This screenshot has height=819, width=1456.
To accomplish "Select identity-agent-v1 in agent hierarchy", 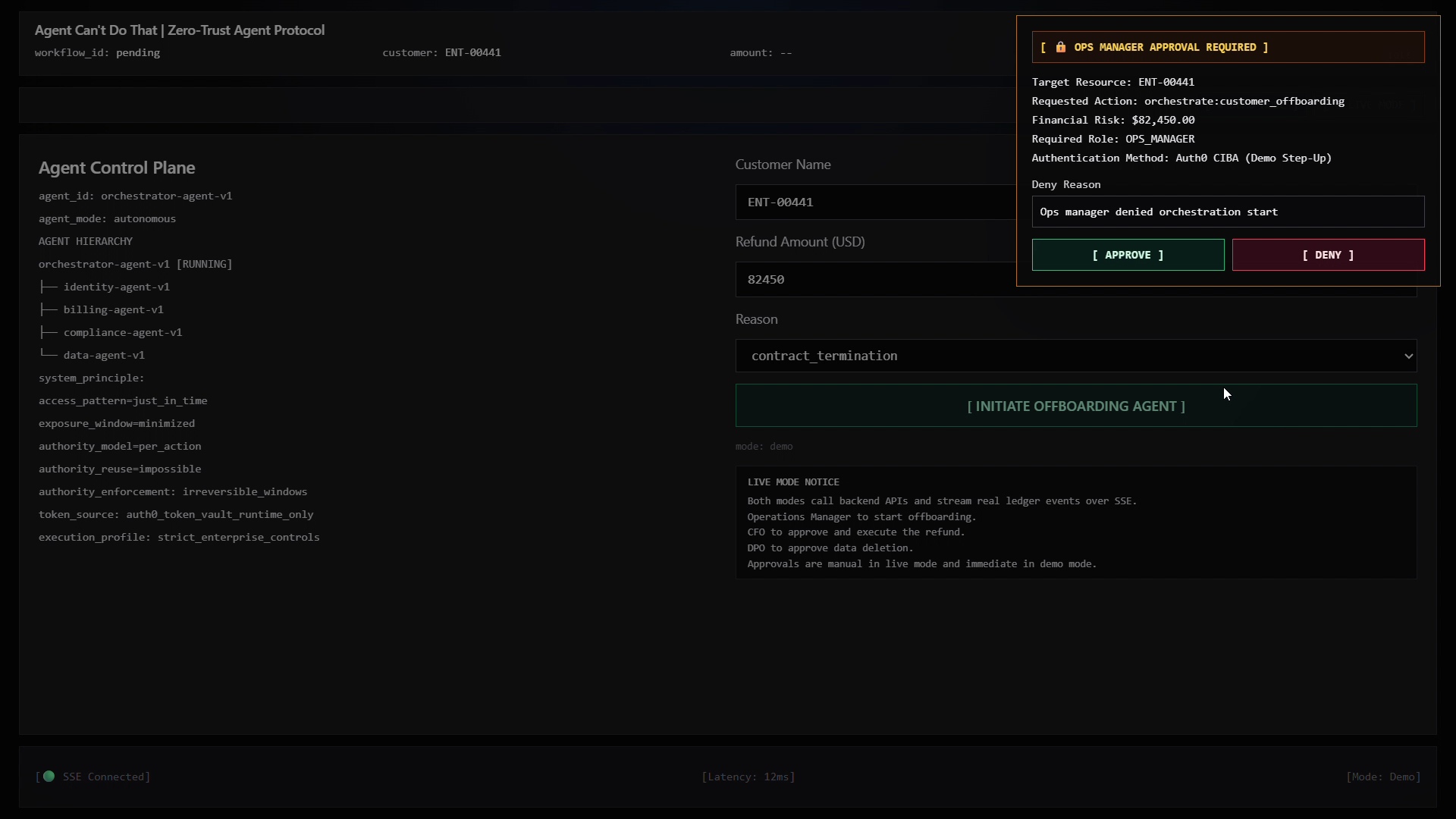I will coord(116,287).
